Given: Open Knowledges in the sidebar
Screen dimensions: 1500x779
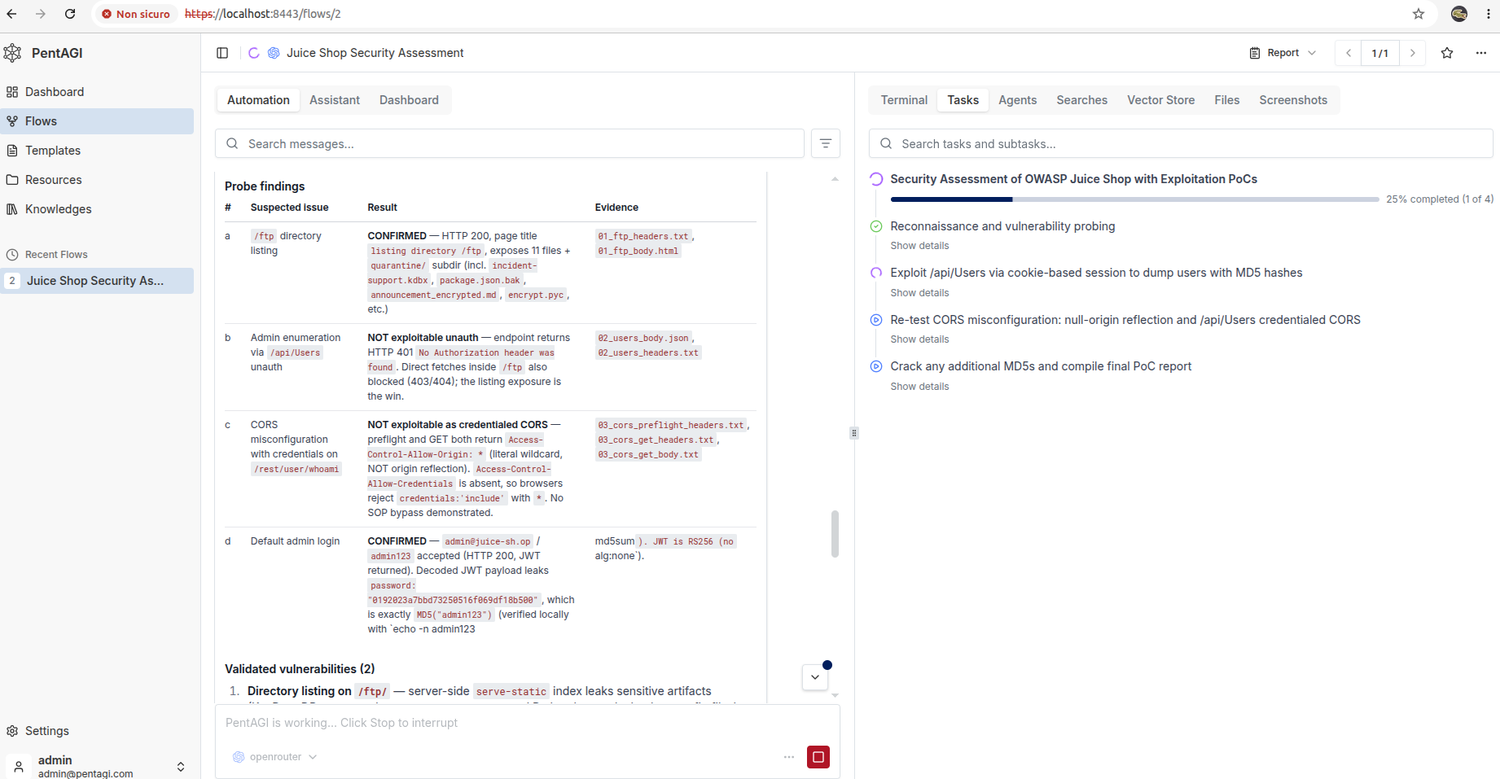Looking at the screenshot, I should coord(97,209).
